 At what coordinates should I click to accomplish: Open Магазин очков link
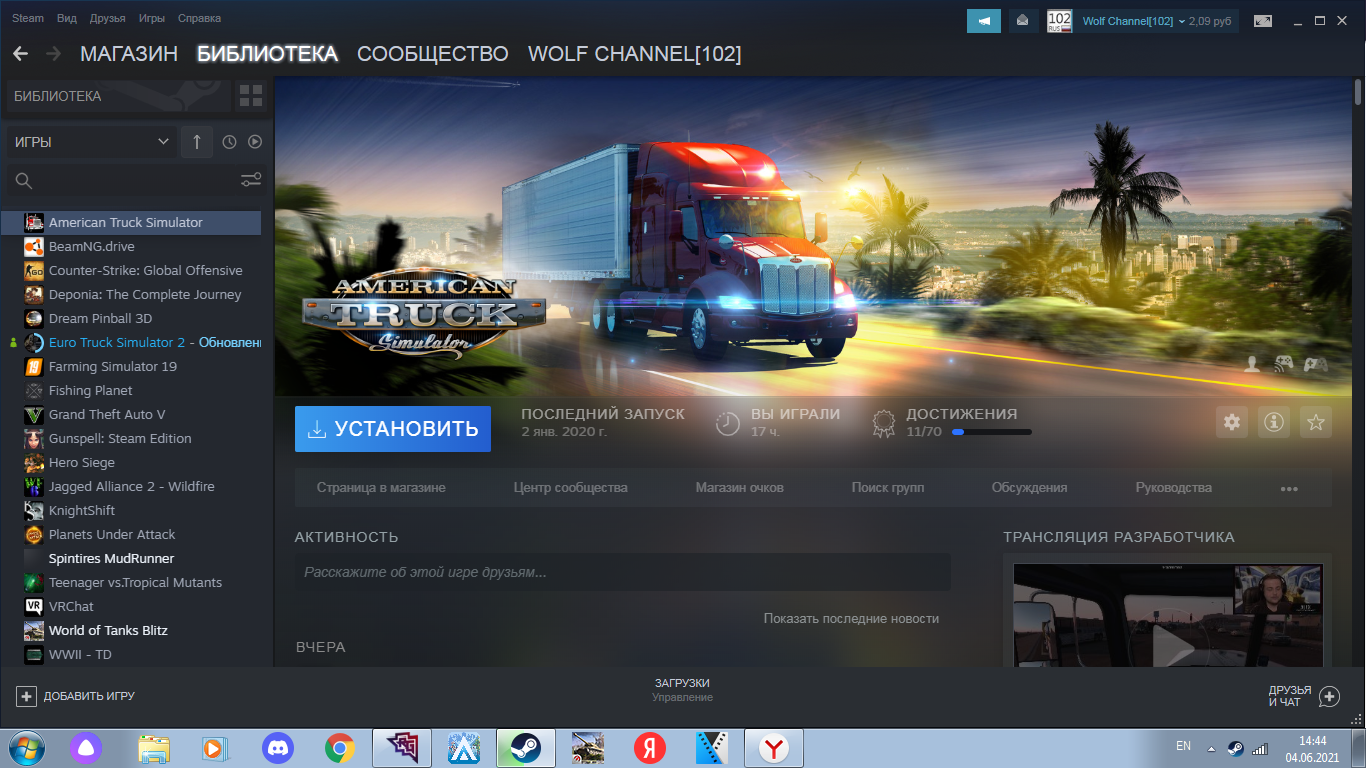click(x=740, y=488)
